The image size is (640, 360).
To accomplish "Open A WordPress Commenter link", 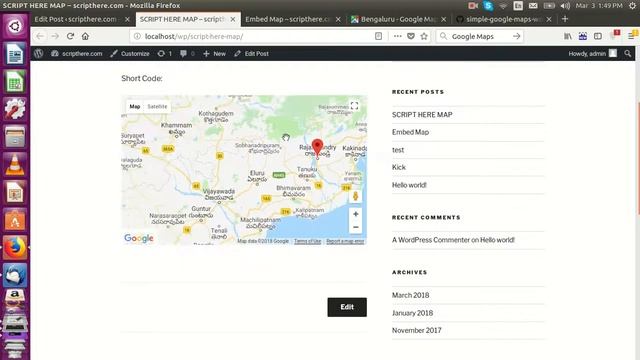I will [x=431, y=240].
